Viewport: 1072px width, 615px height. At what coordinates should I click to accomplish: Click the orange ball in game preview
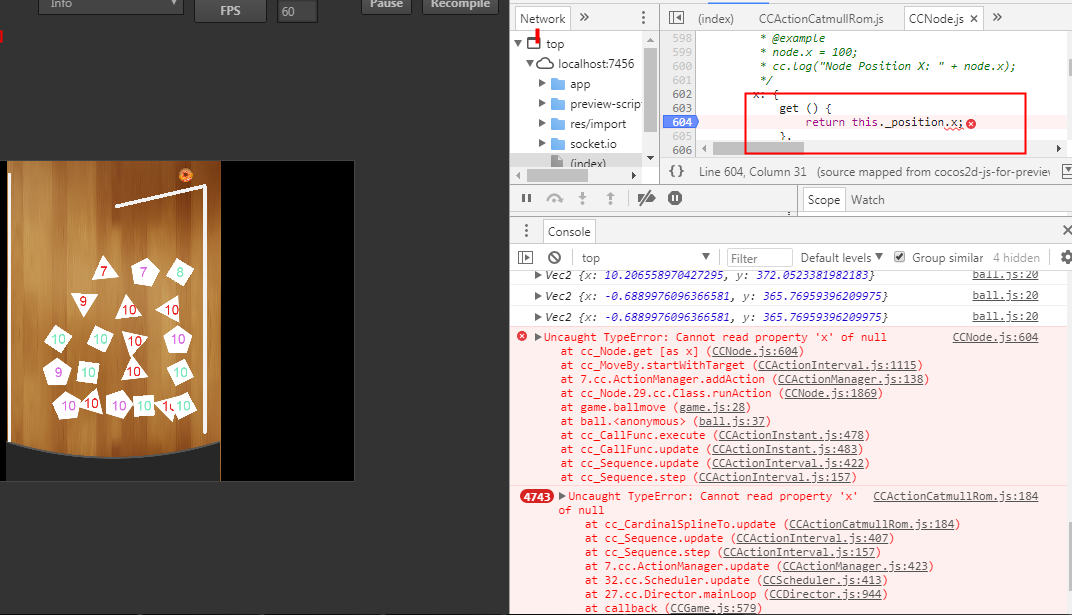185,175
